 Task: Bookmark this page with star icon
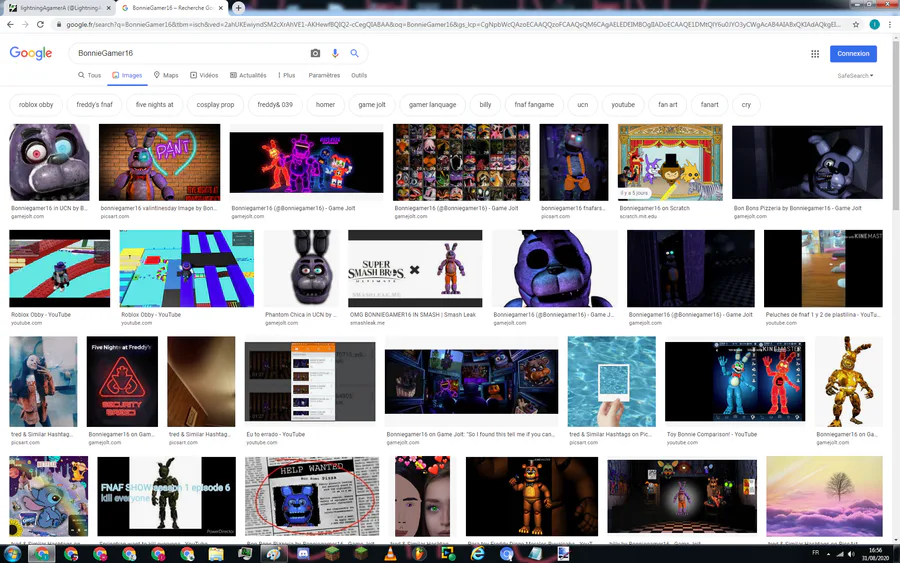pyautogui.click(x=856, y=24)
